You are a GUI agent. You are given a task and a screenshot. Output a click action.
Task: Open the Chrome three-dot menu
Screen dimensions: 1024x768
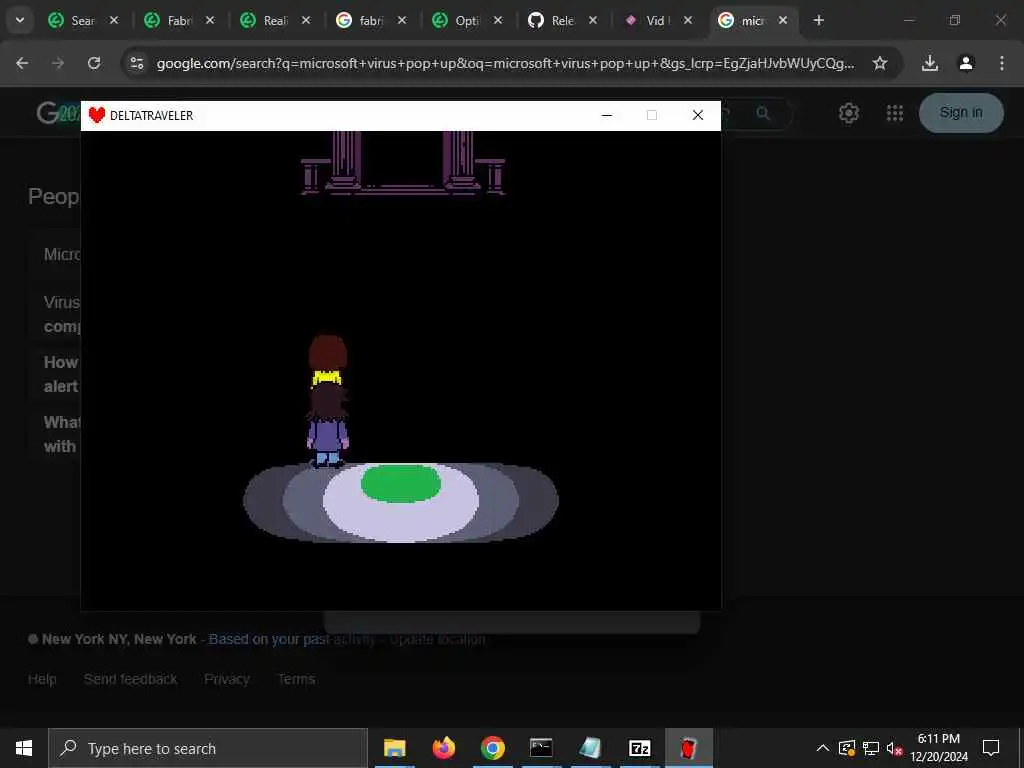tap(1002, 63)
